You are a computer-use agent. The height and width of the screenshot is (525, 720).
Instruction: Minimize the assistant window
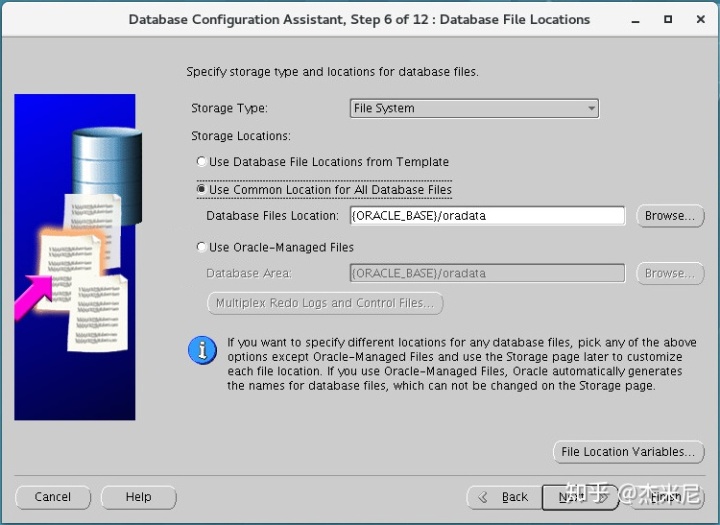coord(636,20)
